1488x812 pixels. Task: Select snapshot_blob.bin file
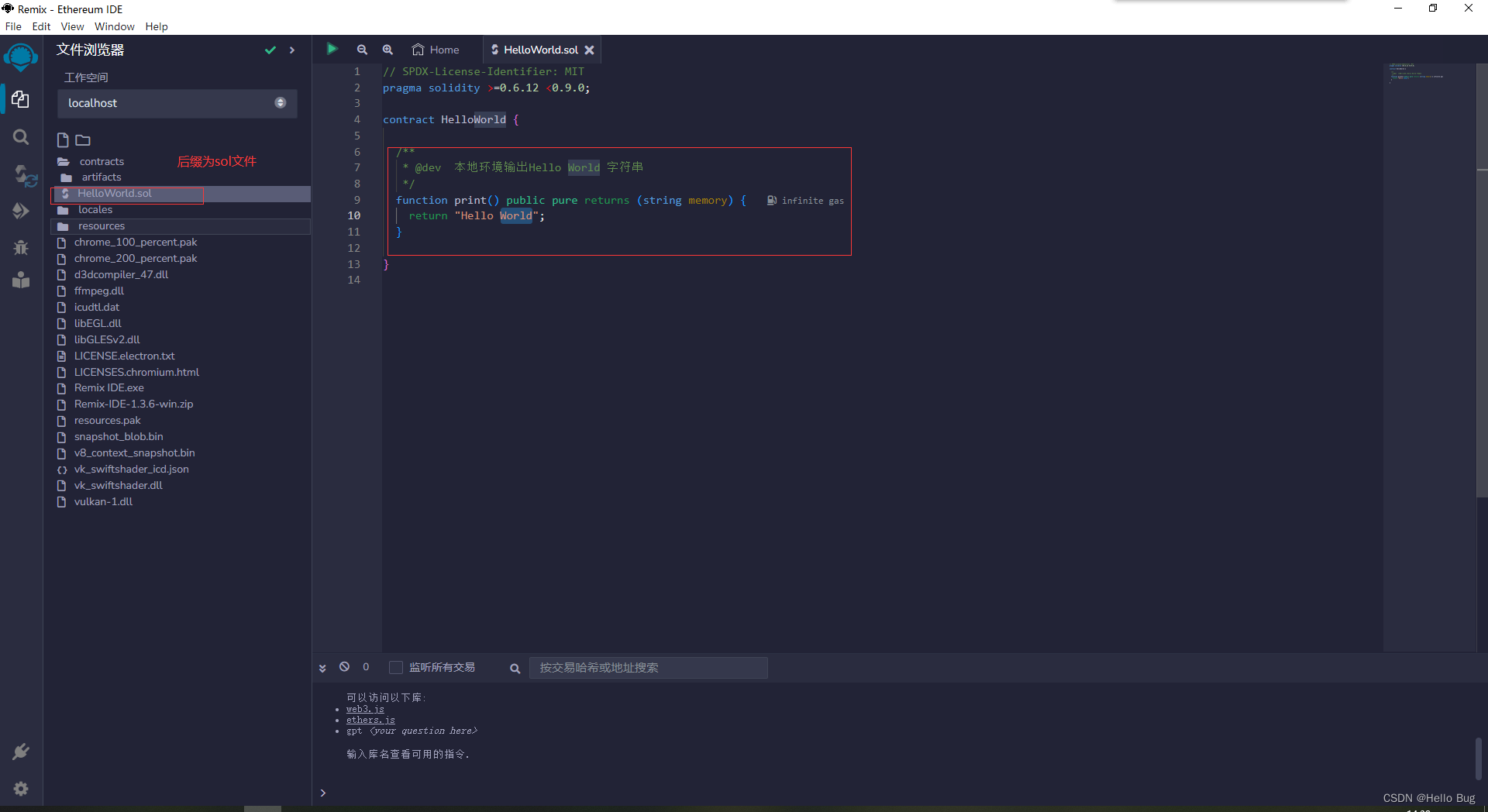(x=119, y=437)
